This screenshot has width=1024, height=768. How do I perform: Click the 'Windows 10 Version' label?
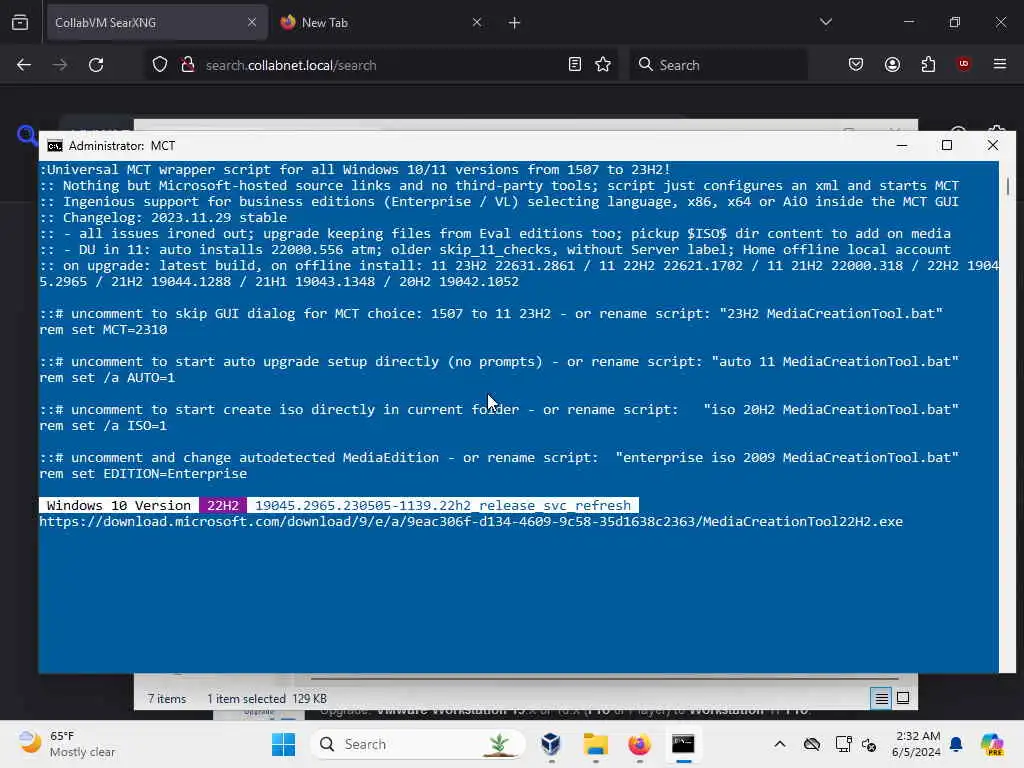pyautogui.click(x=119, y=505)
